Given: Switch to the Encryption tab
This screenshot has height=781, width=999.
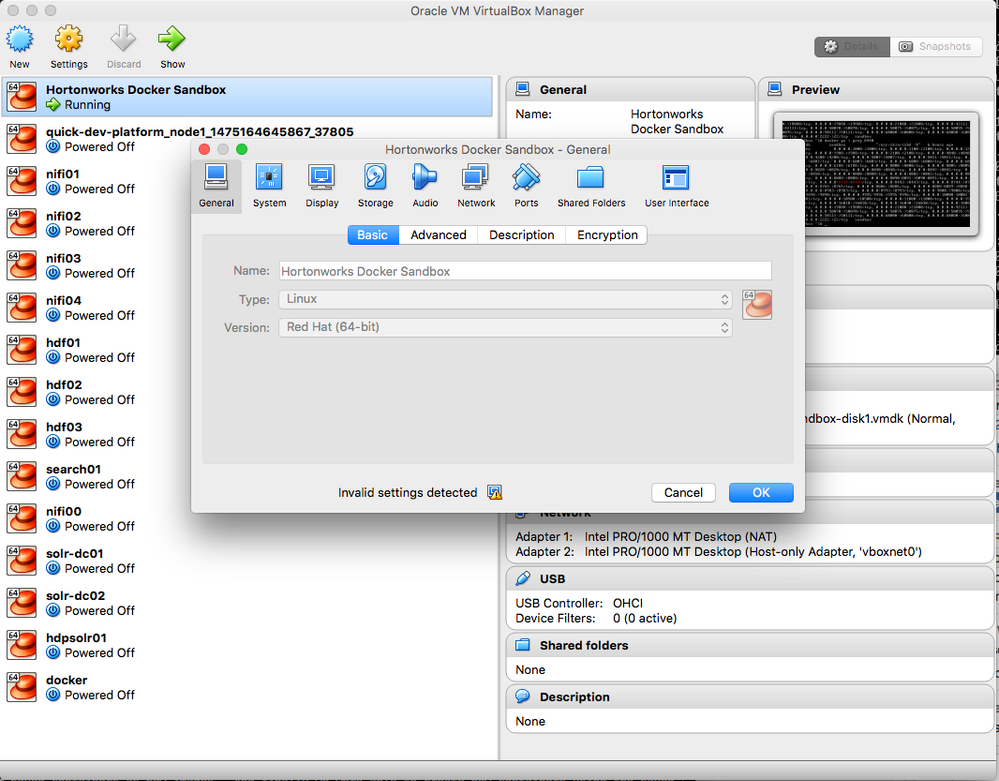Looking at the screenshot, I should coord(606,234).
